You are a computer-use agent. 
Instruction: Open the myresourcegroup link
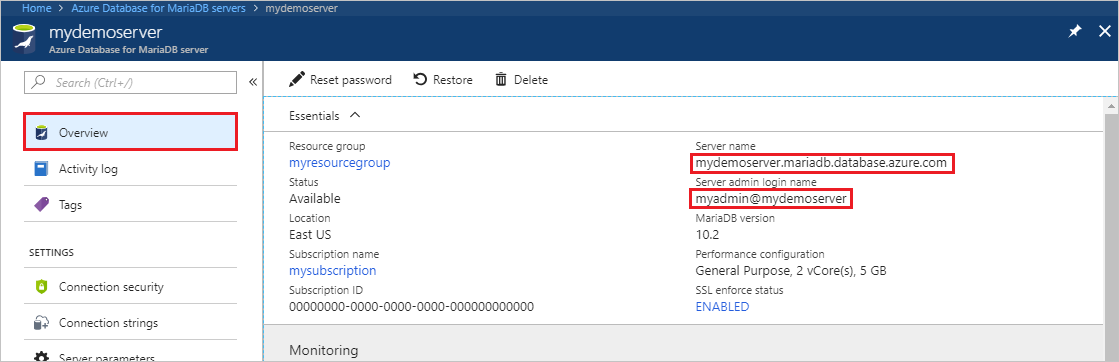[340, 163]
